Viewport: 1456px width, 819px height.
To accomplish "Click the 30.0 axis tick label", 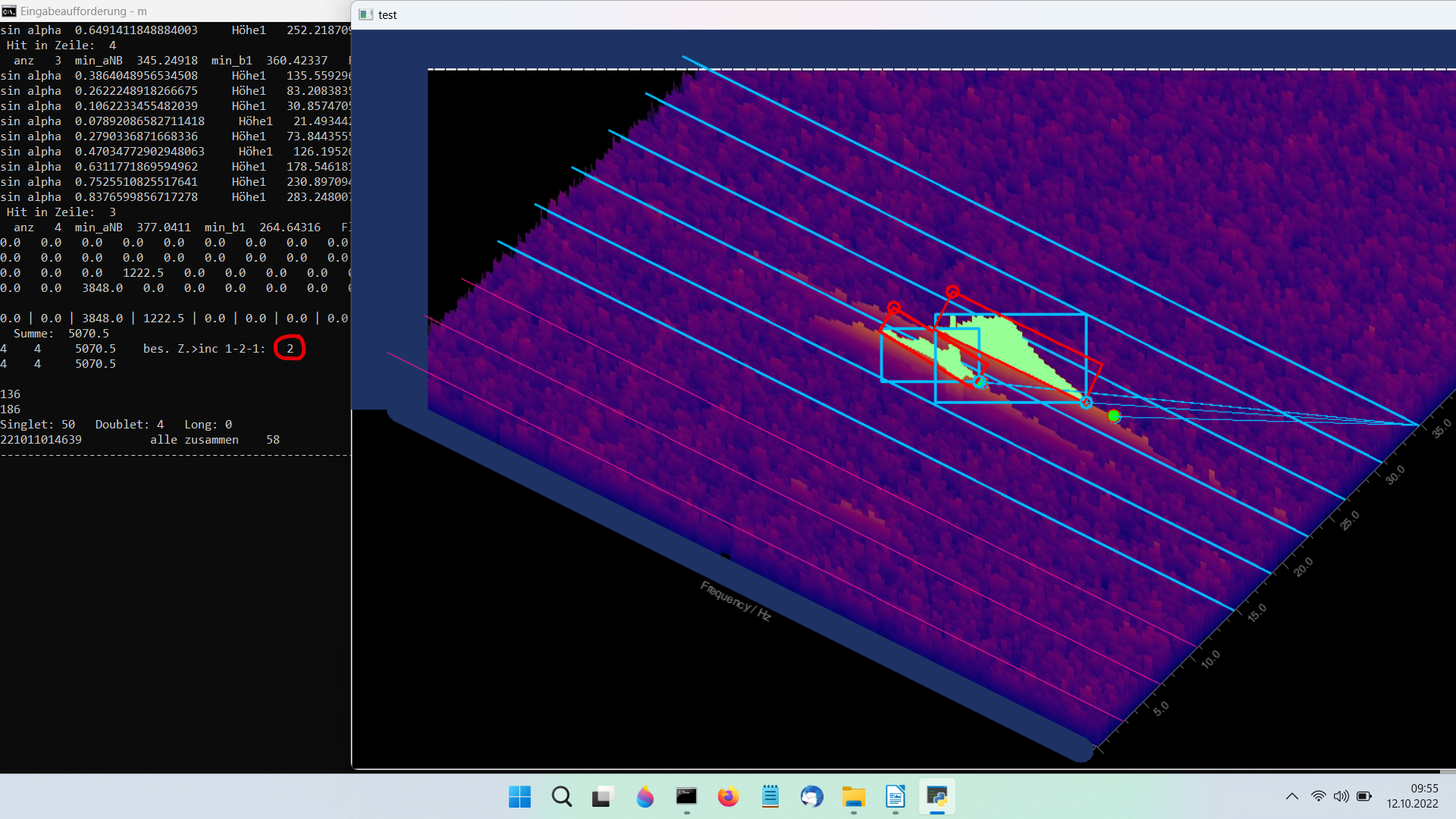I will point(1395,475).
